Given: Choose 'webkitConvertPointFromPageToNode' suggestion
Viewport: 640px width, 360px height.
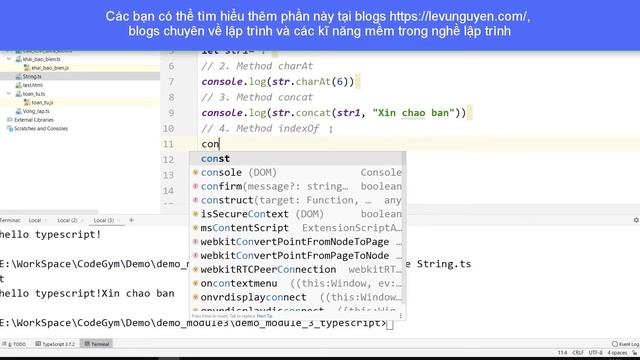Looking at the screenshot, I should tap(297, 256).
